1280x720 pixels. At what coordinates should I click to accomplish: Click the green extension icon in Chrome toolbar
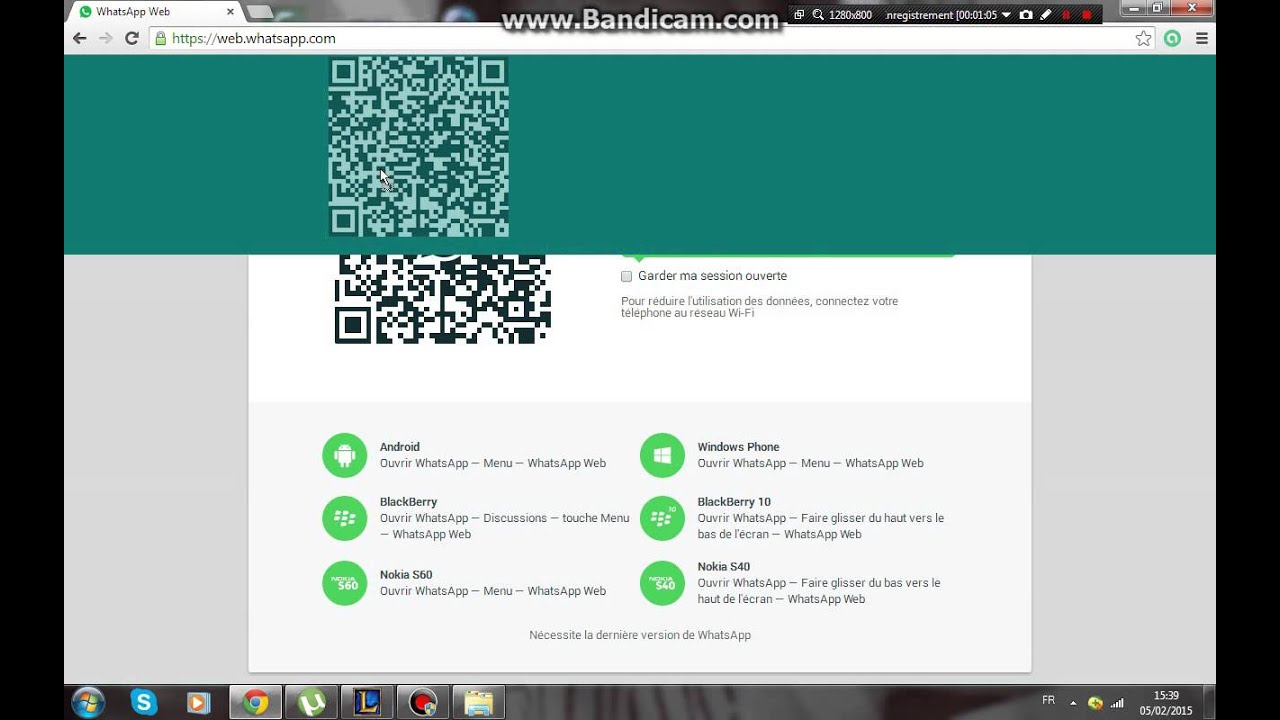[x=1172, y=38]
